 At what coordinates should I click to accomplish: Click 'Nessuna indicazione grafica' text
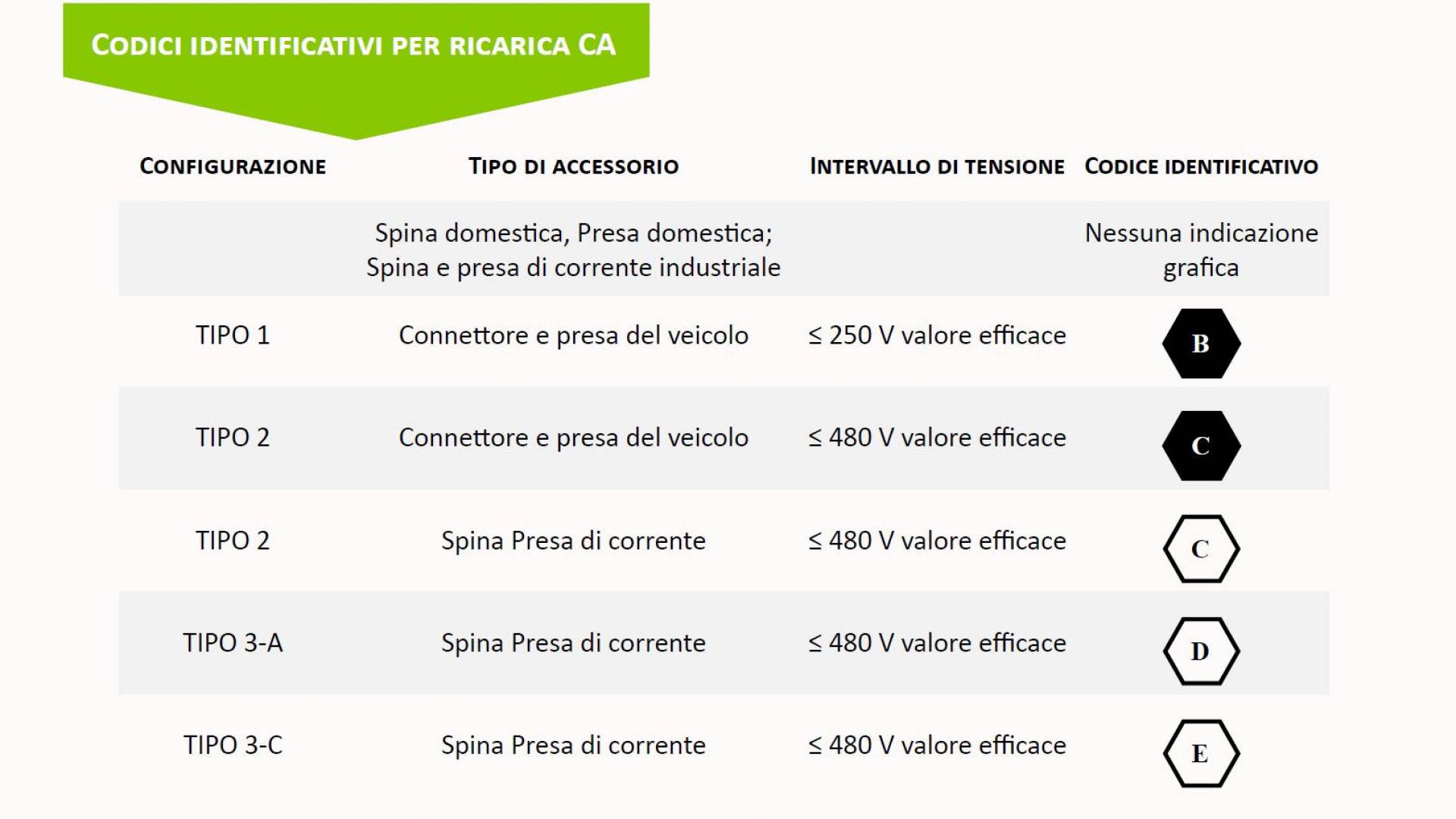[x=1201, y=249]
